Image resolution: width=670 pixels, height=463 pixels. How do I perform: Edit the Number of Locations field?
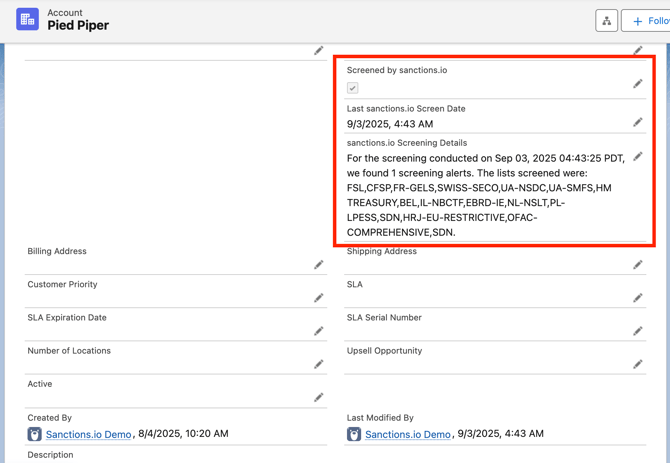tap(318, 364)
